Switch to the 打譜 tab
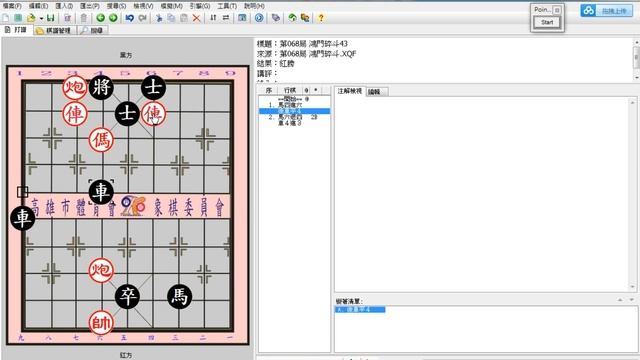This screenshot has width=640, height=360. (x=16, y=30)
